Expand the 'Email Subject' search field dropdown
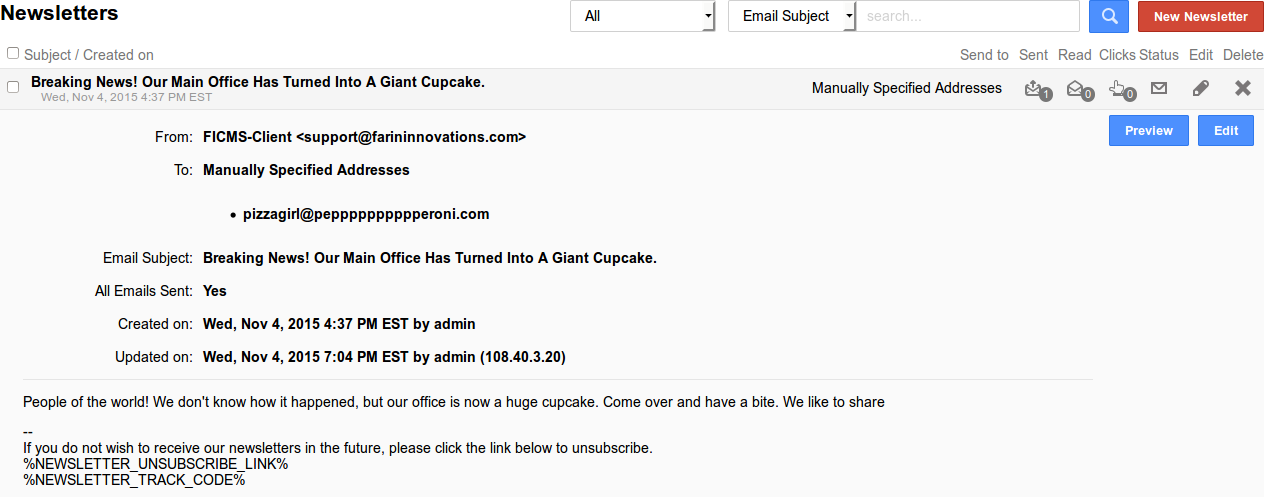The width and height of the screenshot is (1264, 497). 792,16
